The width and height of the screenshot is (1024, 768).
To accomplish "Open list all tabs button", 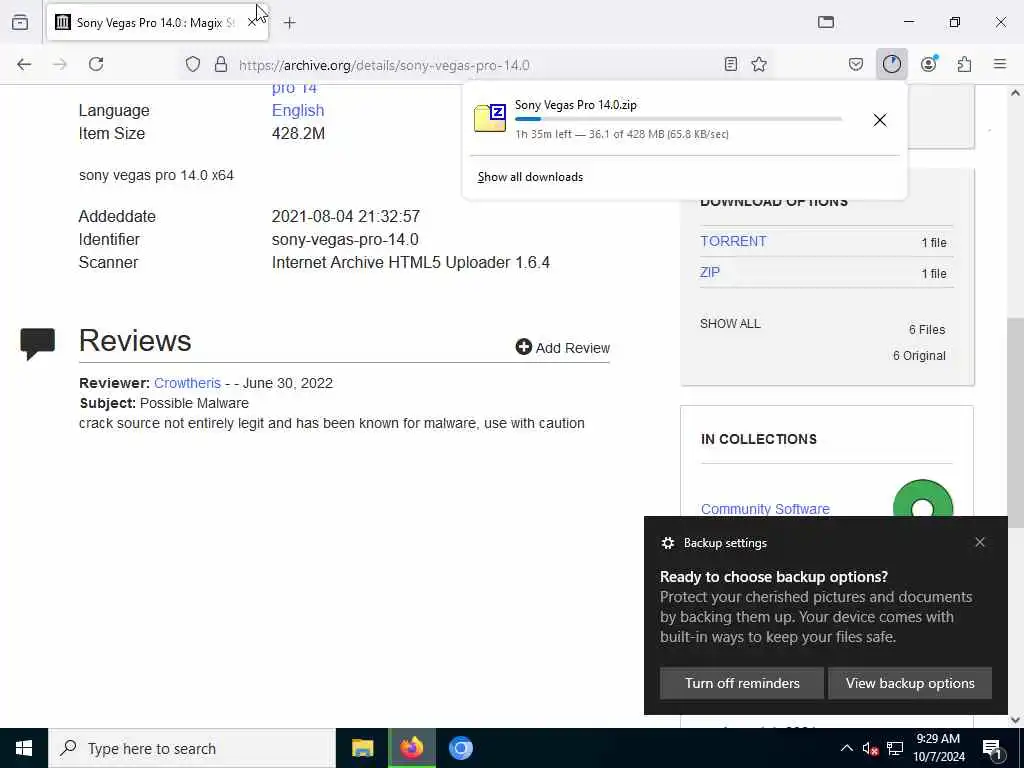I will pyautogui.click(x=825, y=22).
